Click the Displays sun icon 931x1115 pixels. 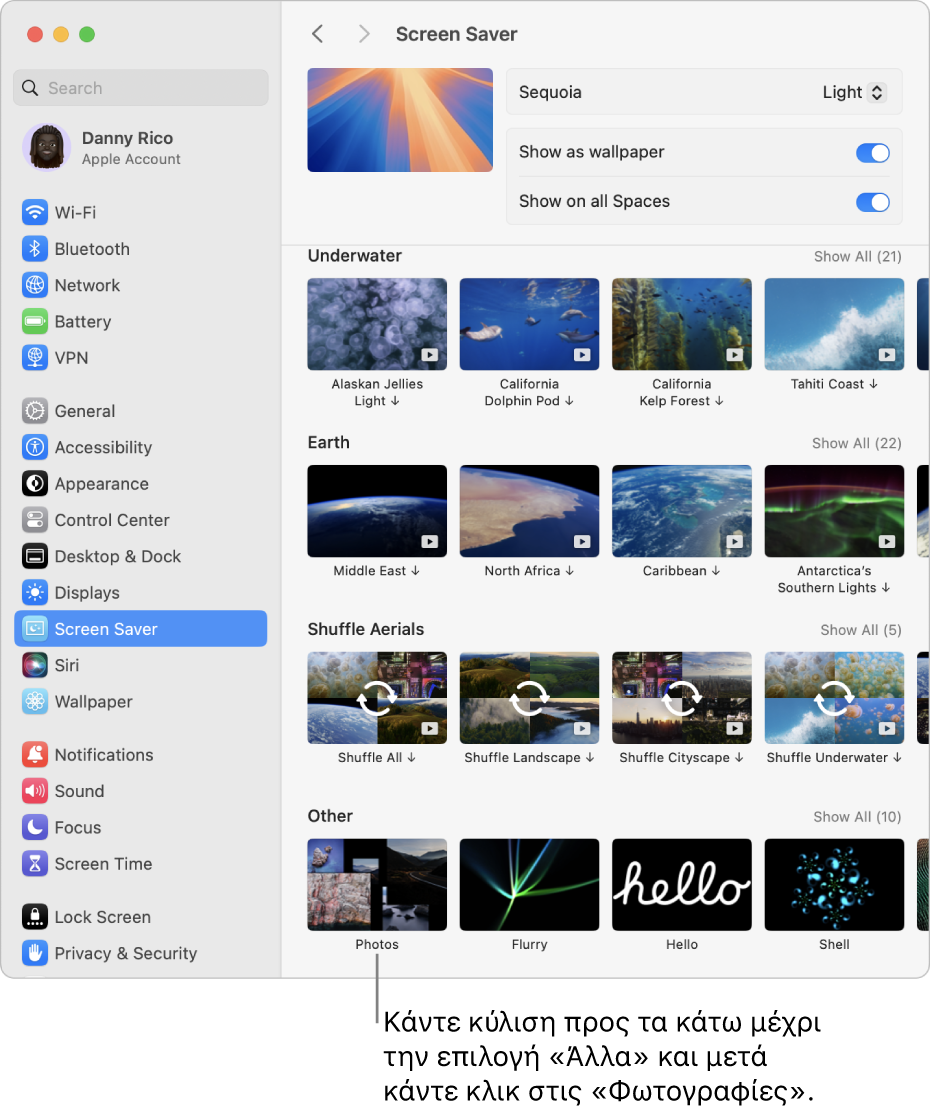tap(35, 592)
